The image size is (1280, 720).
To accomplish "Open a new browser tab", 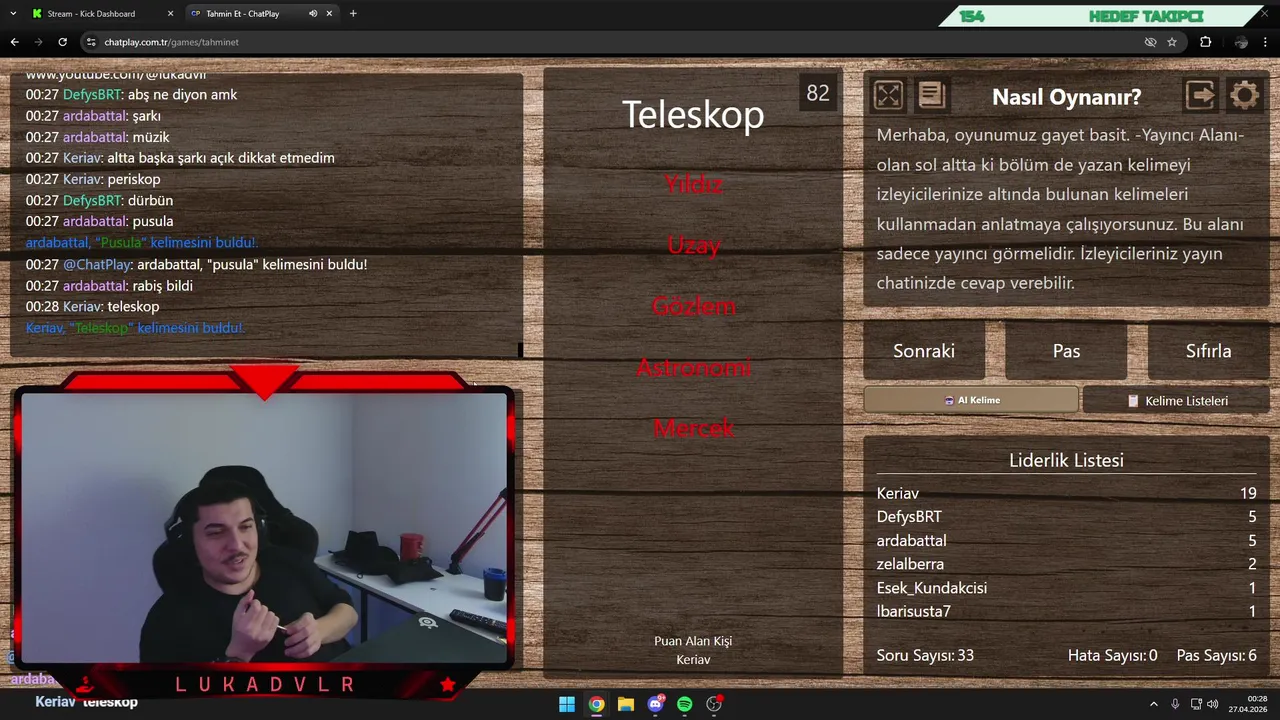I will [x=353, y=14].
